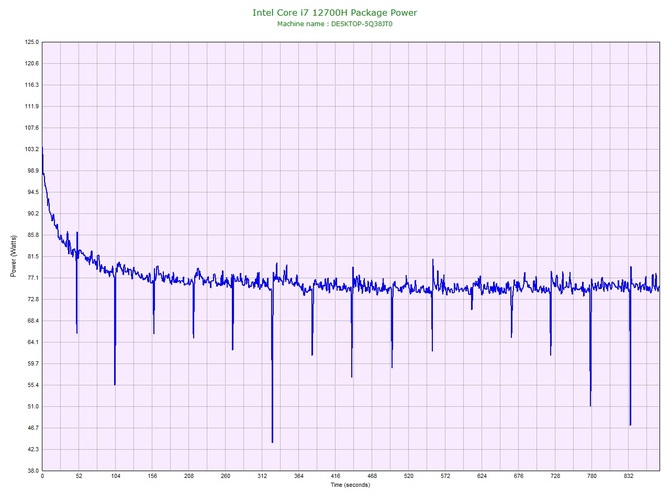Select the y-axis value 120.6
Screen dimensions: 670x502
click(x=33, y=63)
